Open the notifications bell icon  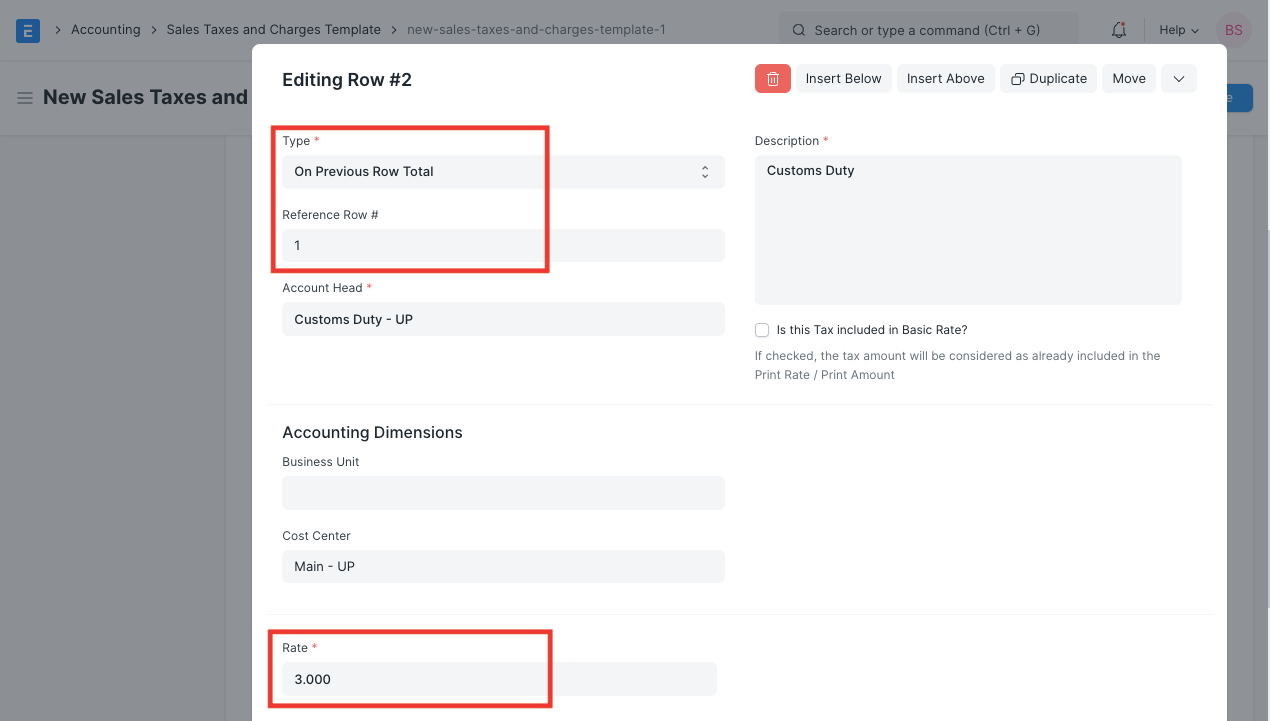(x=1119, y=30)
